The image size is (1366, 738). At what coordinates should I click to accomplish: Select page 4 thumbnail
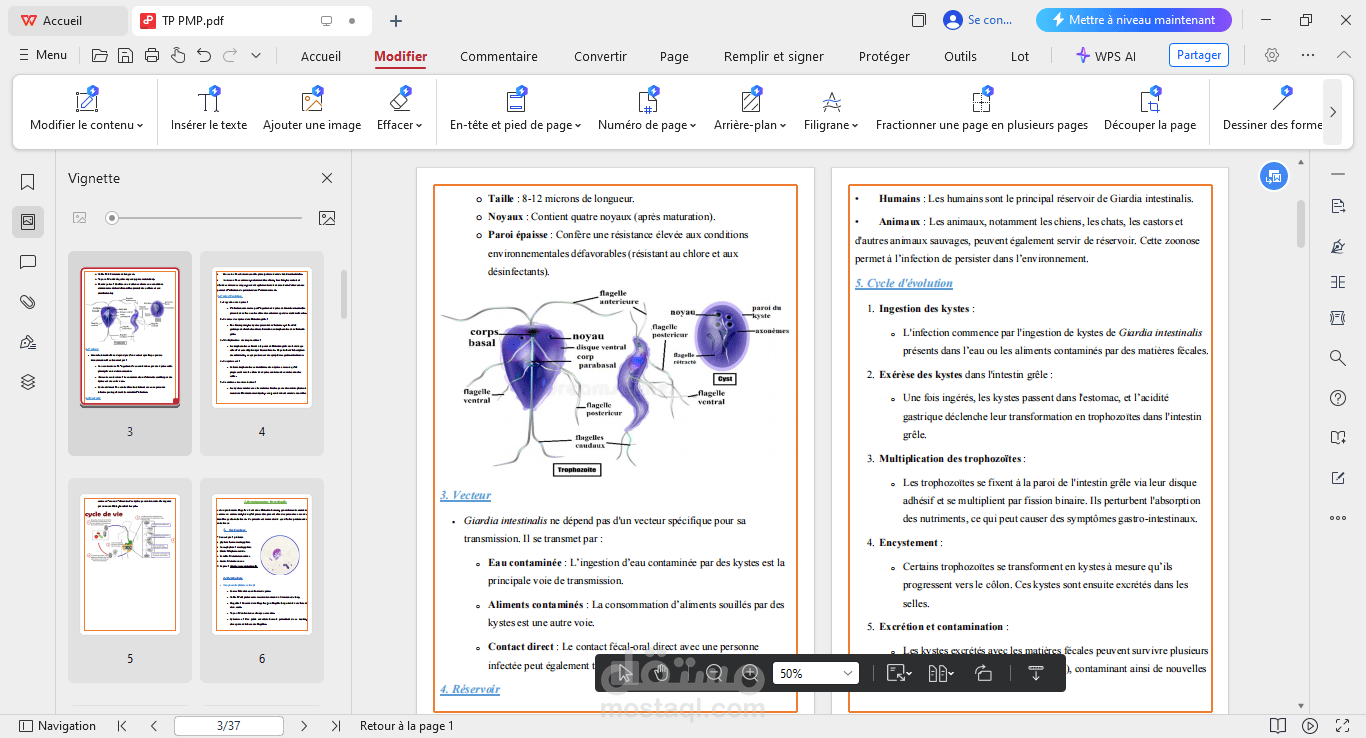(x=262, y=337)
